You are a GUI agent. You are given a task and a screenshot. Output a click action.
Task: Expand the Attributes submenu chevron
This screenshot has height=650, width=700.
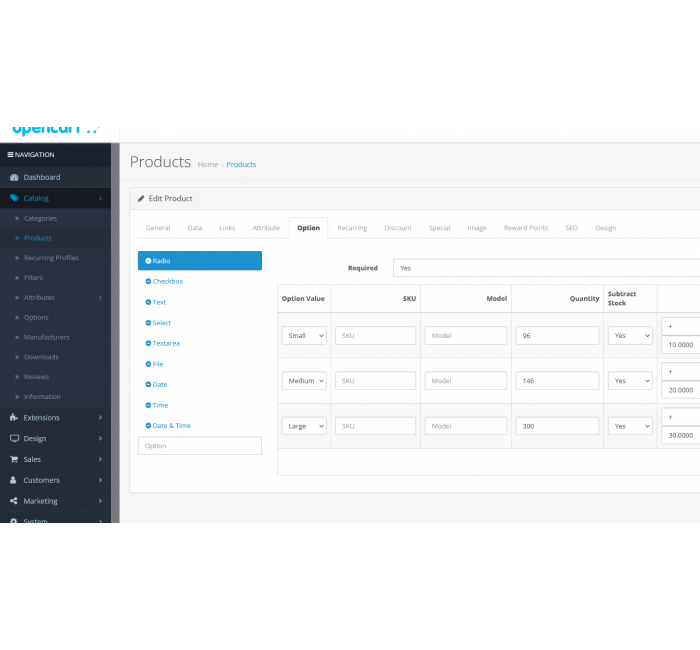(100, 297)
